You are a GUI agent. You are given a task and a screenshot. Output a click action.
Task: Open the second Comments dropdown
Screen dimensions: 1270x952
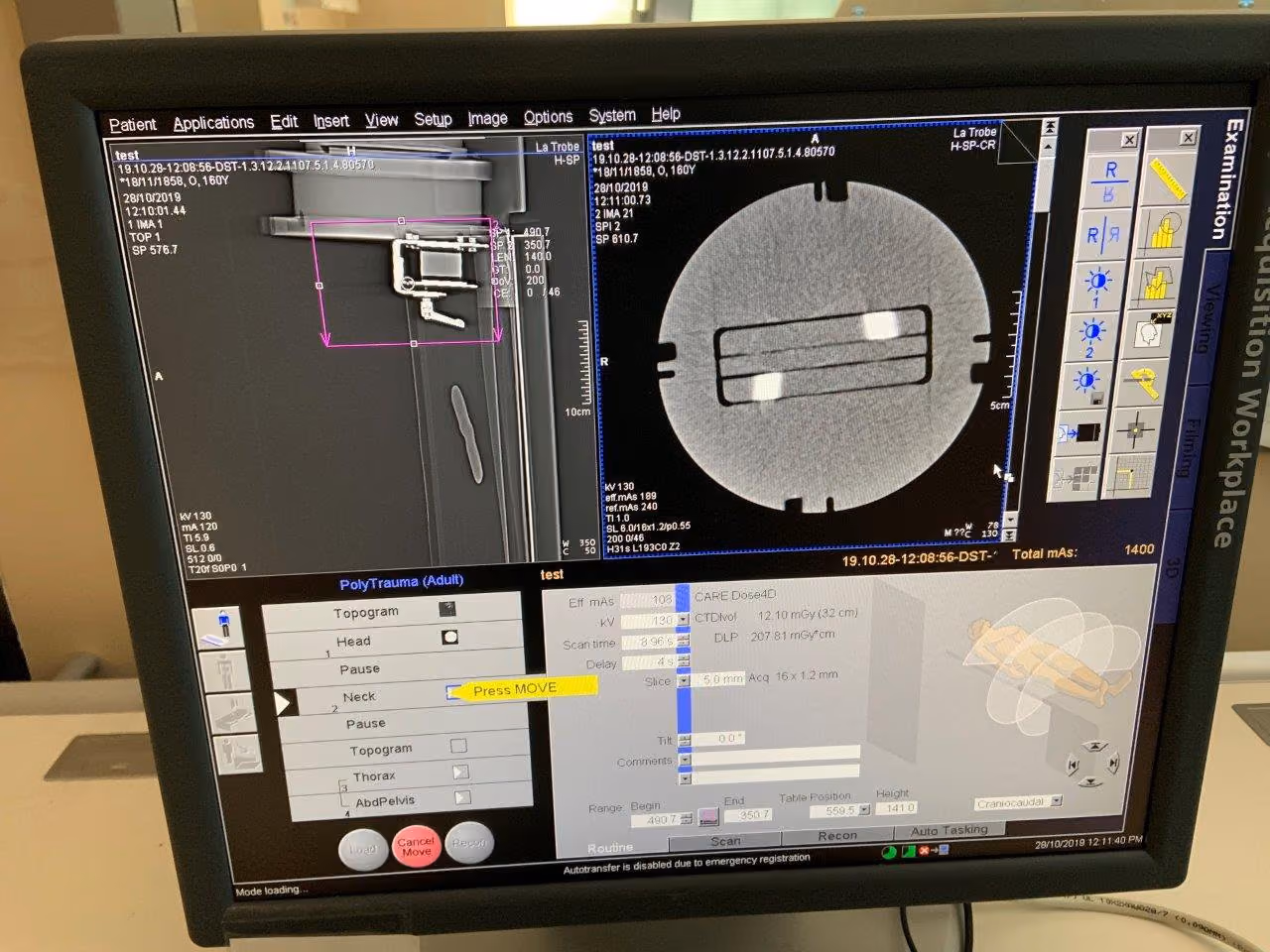point(684,778)
